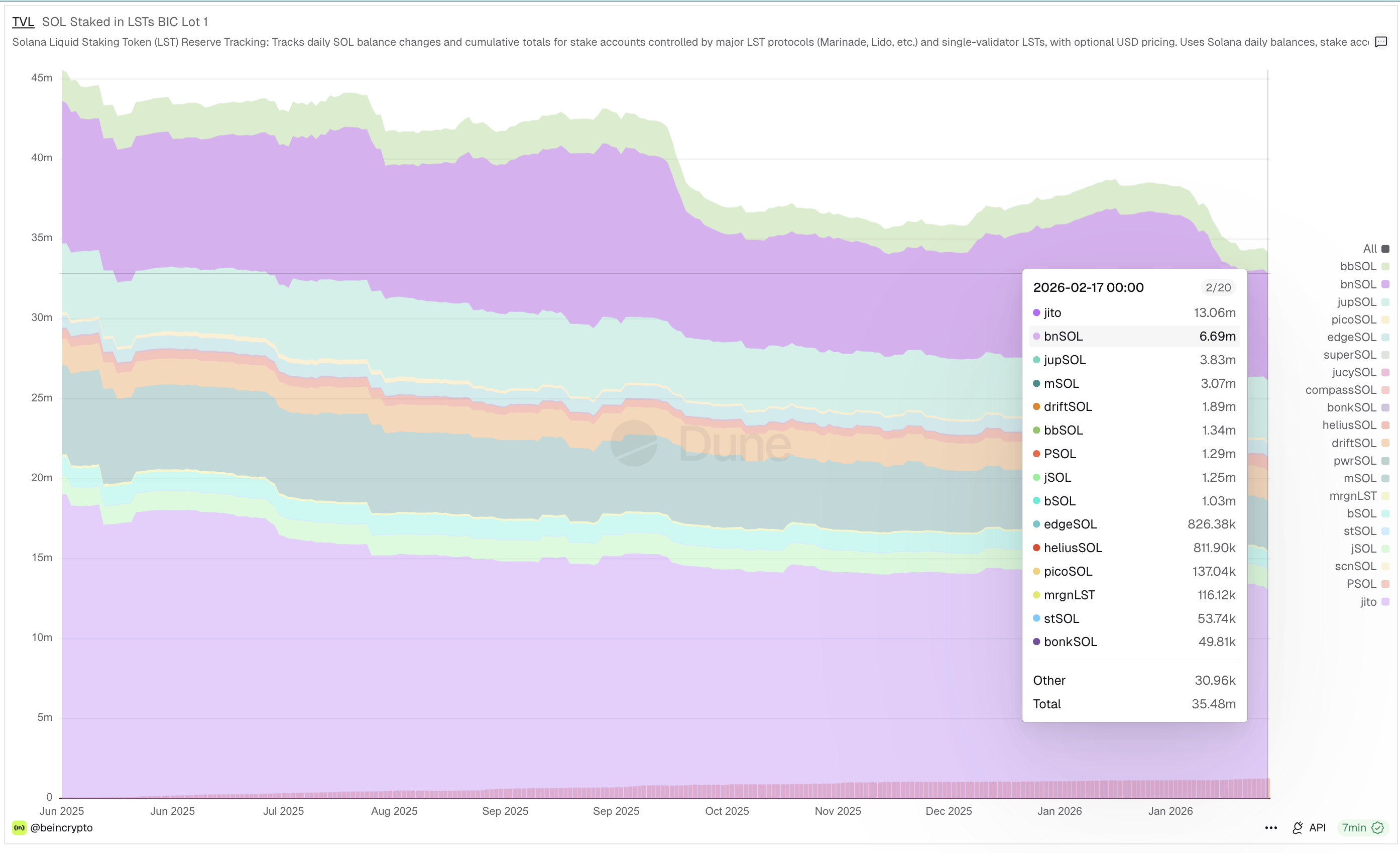
Task: Click the green verified checkmark badge icon
Action: pos(1378,827)
